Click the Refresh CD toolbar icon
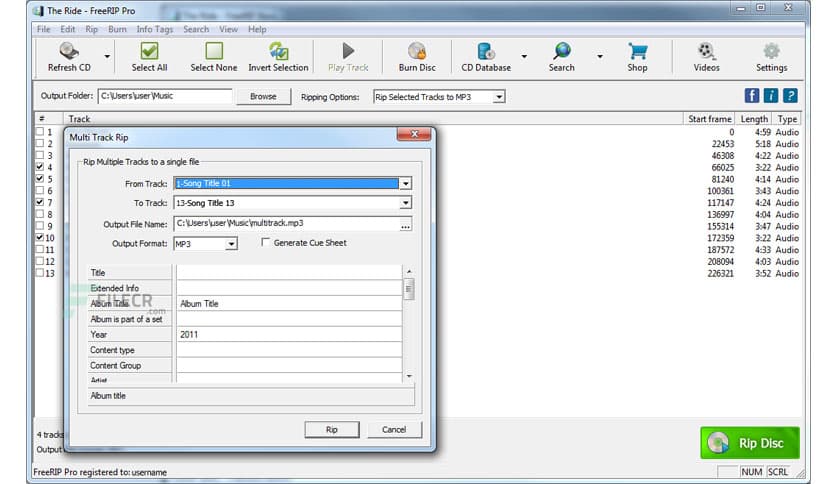The image size is (836, 484). click(69, 51)
